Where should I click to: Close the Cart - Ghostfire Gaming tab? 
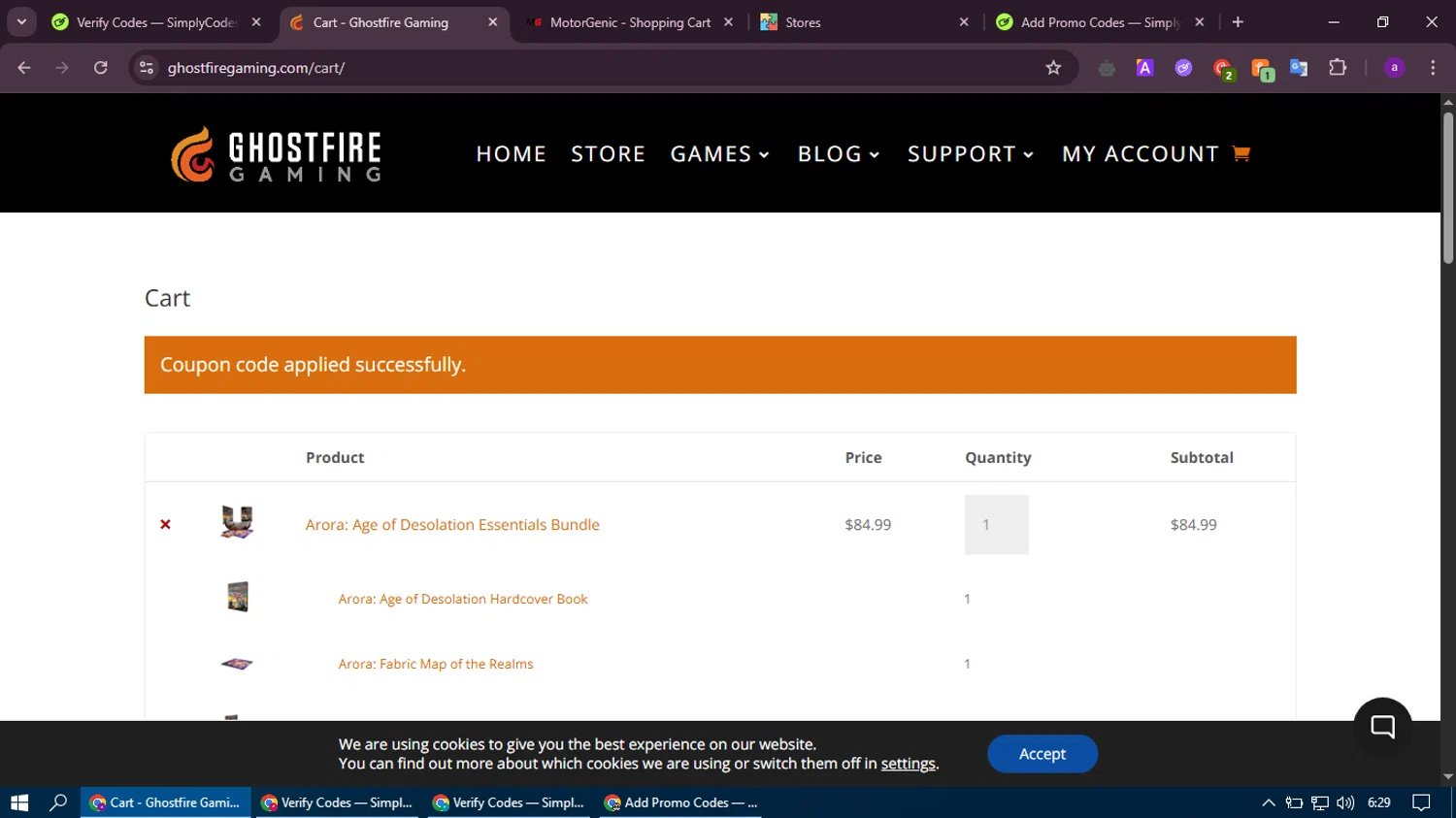tap(492, 22)
